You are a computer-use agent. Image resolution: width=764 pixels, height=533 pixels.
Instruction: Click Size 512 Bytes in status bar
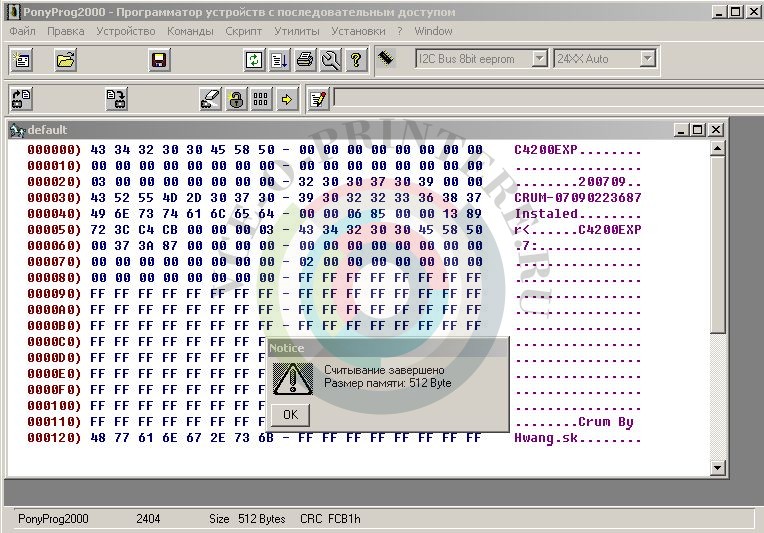(x=247, y=519)
